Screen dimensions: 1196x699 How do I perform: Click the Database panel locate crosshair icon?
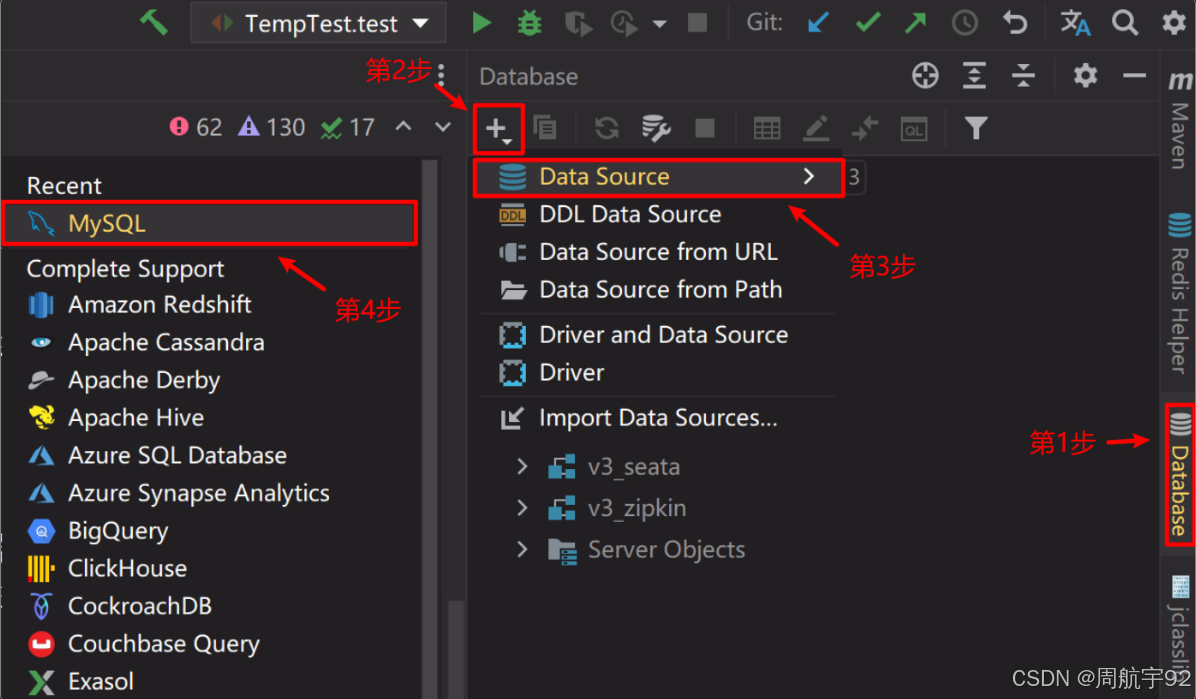(x=925, y=76)
